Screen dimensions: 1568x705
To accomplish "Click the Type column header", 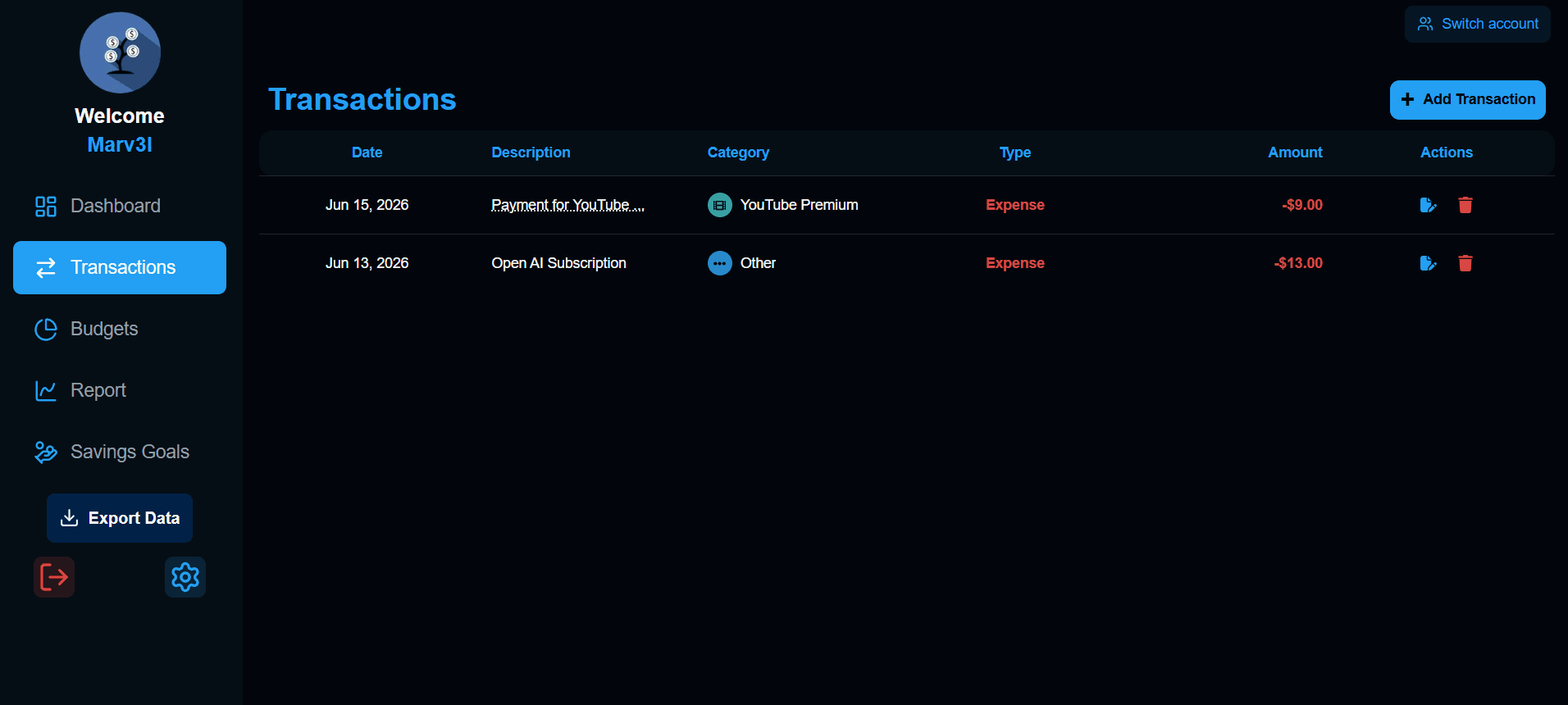I will point(1015,152).
